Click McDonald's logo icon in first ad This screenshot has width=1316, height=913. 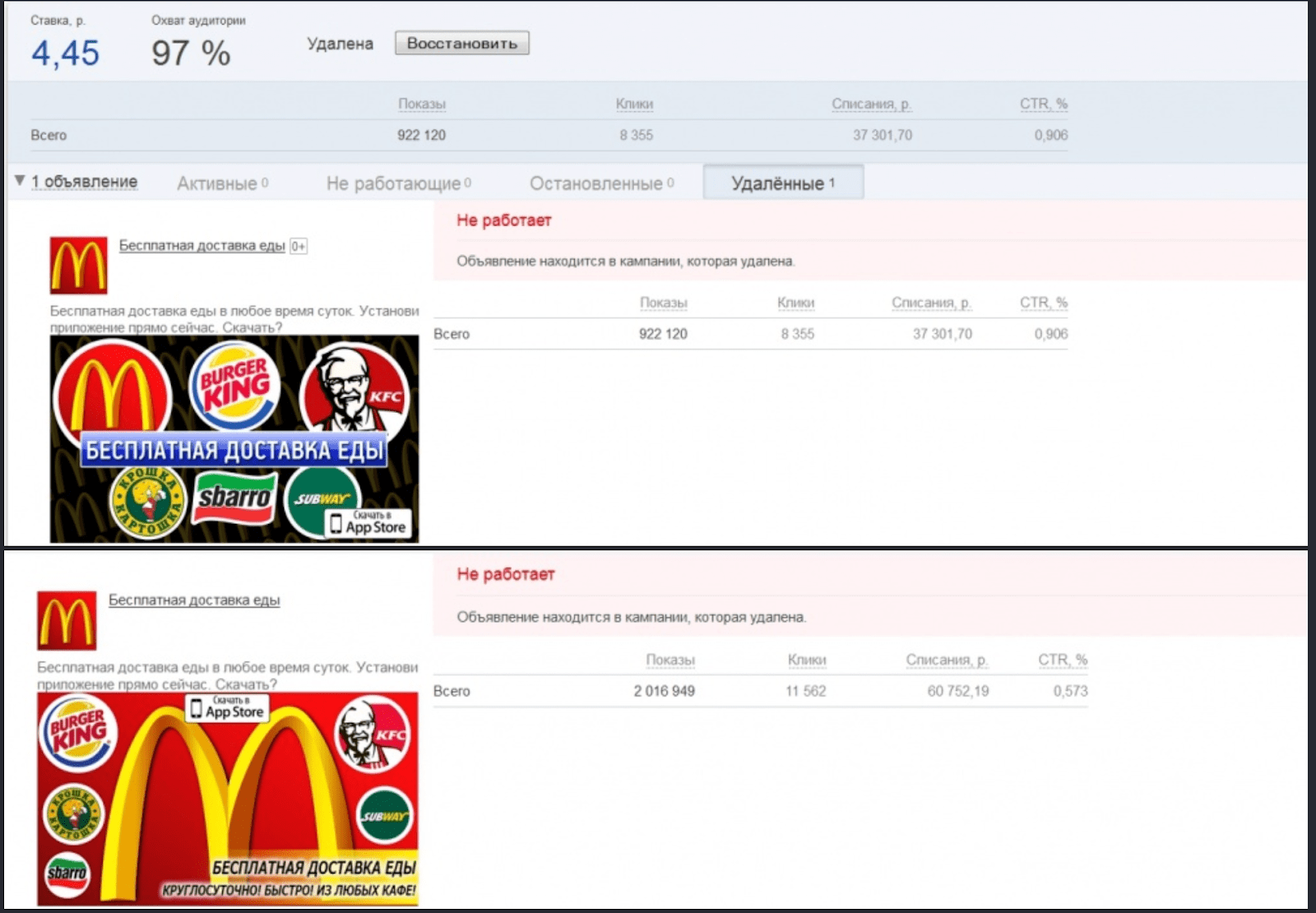[x=78, y=266]
